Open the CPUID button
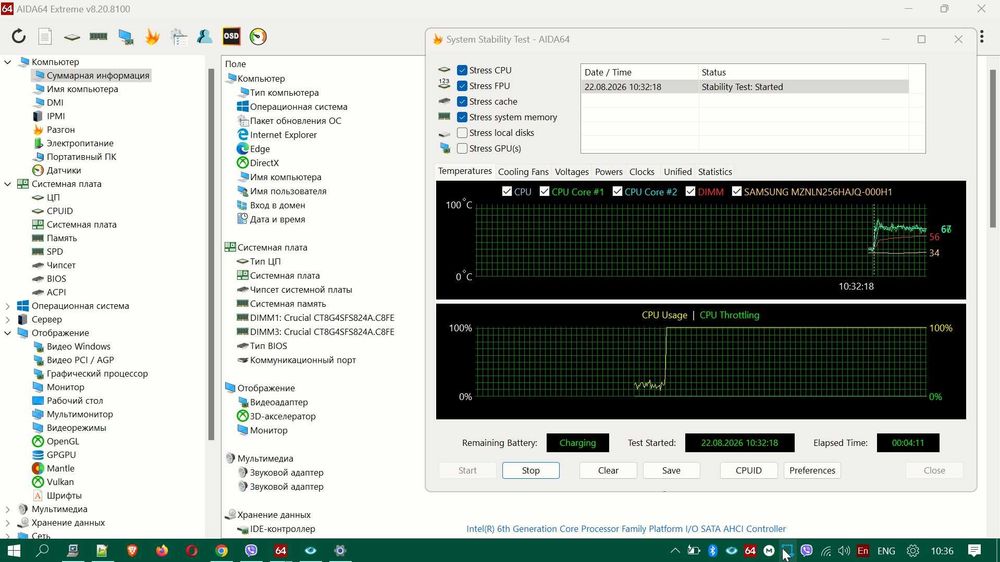Screen dimensions: 1000x562 click(x=748, y=470)
